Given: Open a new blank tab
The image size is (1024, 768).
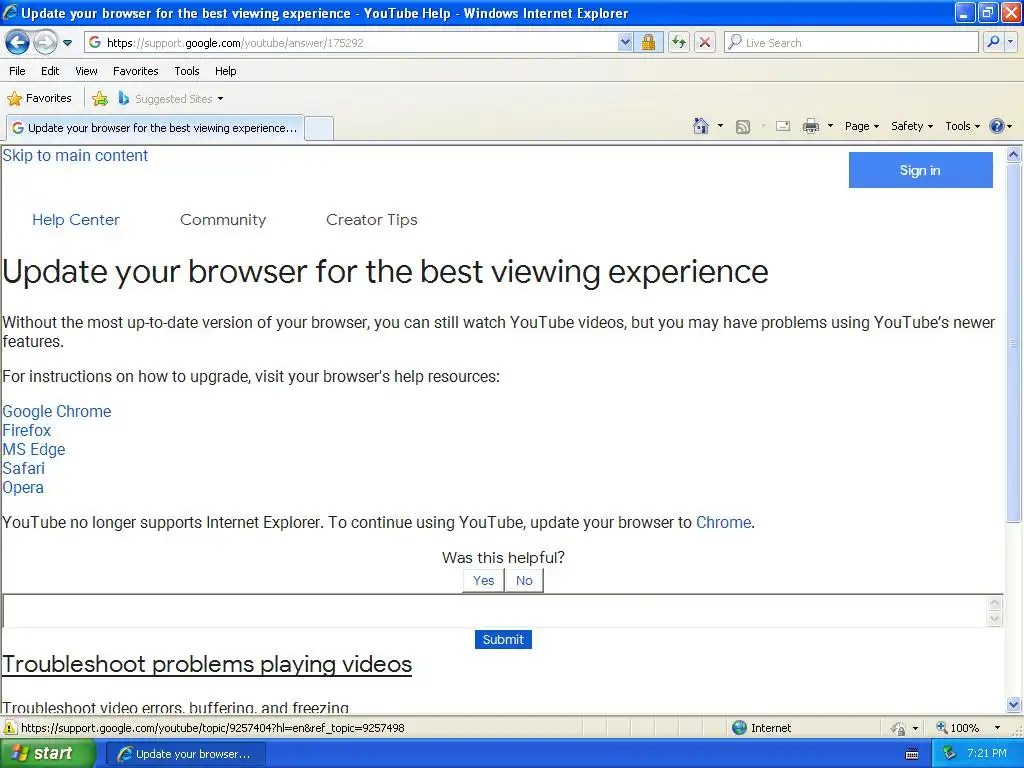Looking at the screenshot, I should pyautogui.click(x=319, y=128).
